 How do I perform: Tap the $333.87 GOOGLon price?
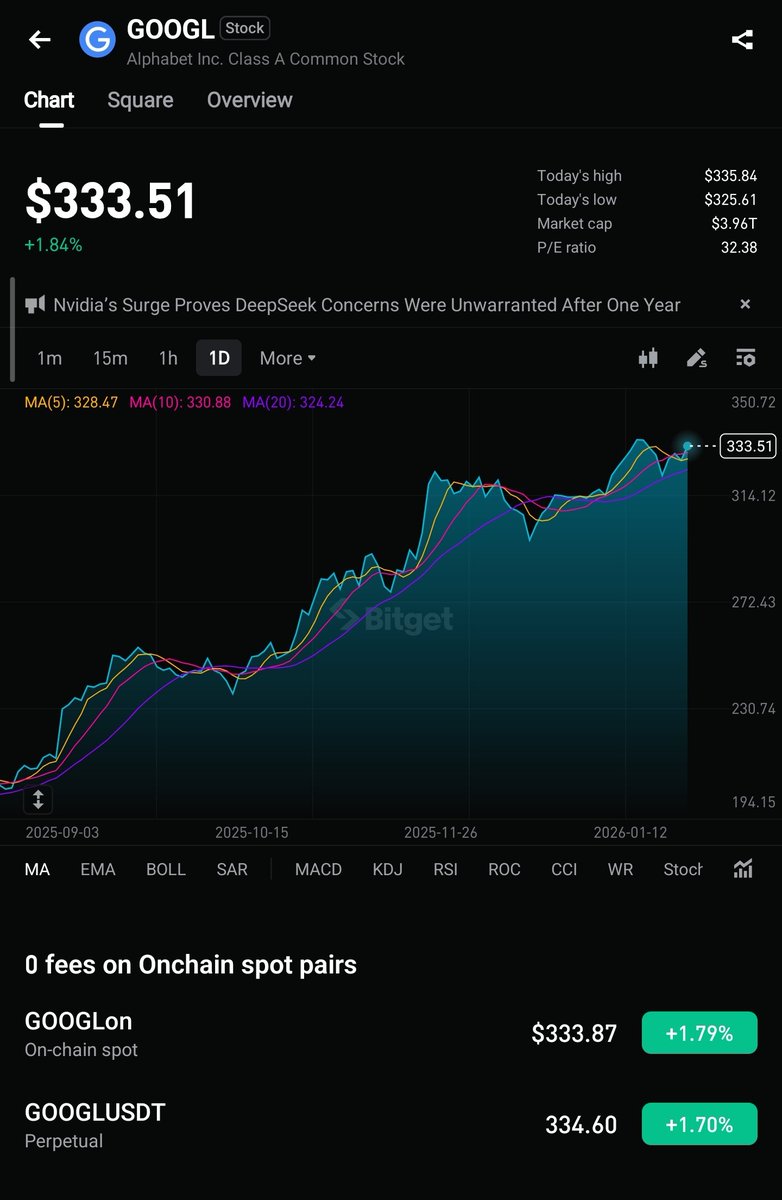(x=574, y=1034)
